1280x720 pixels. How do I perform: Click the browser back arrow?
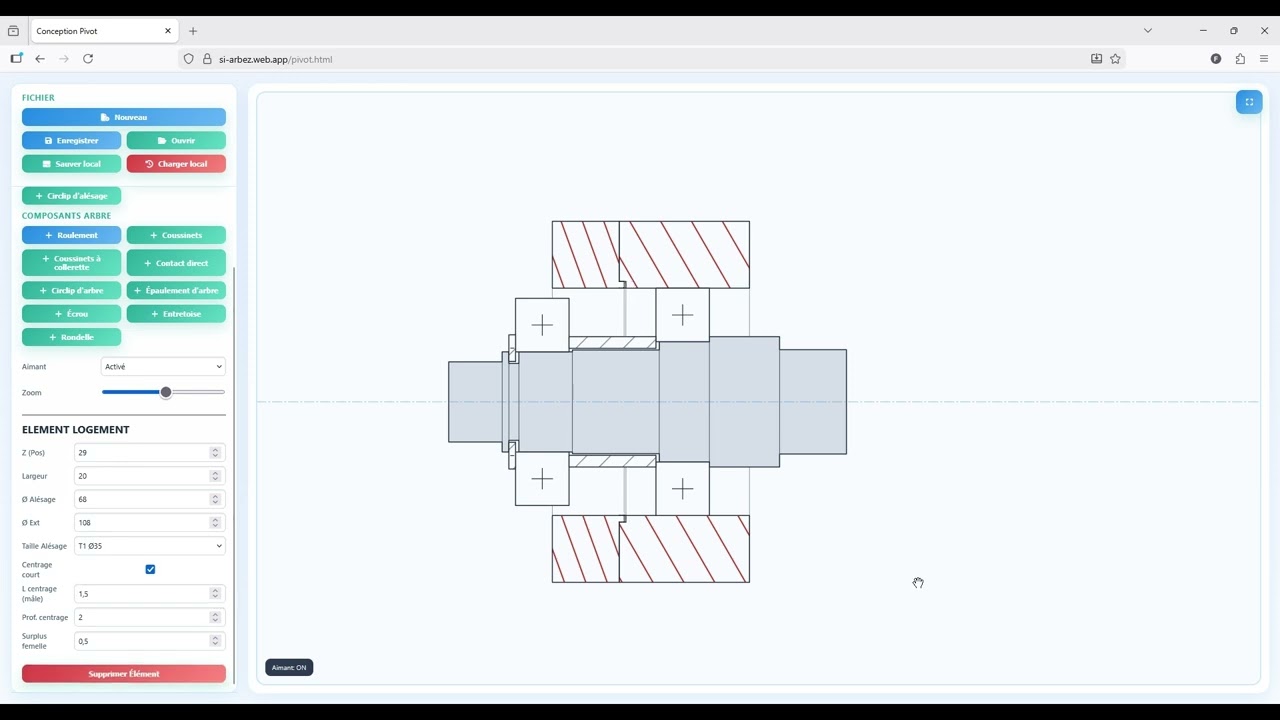pyautogui.click(x=40, y=59)
